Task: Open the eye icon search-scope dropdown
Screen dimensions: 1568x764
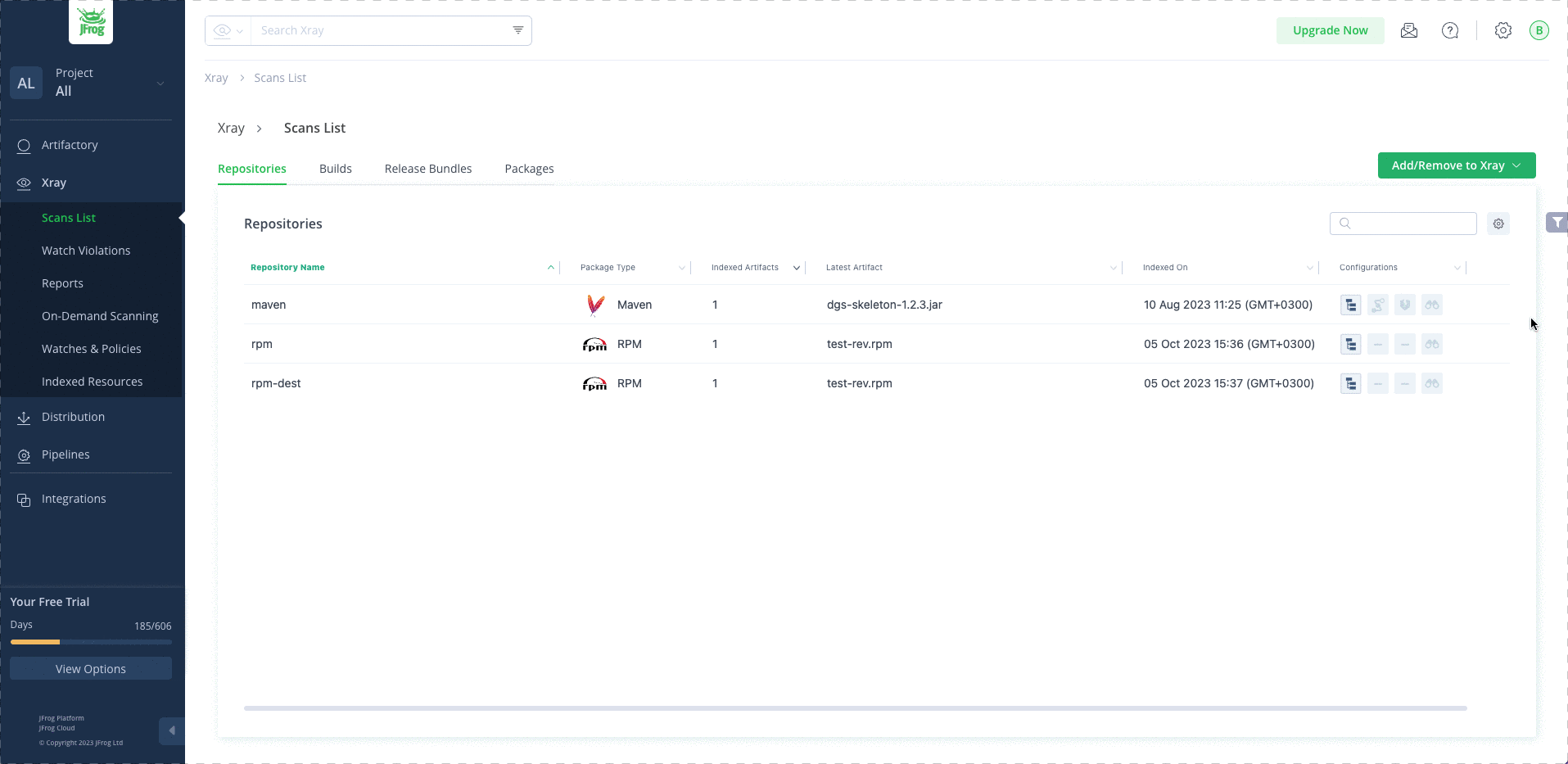Action: (x=228, y=31)
